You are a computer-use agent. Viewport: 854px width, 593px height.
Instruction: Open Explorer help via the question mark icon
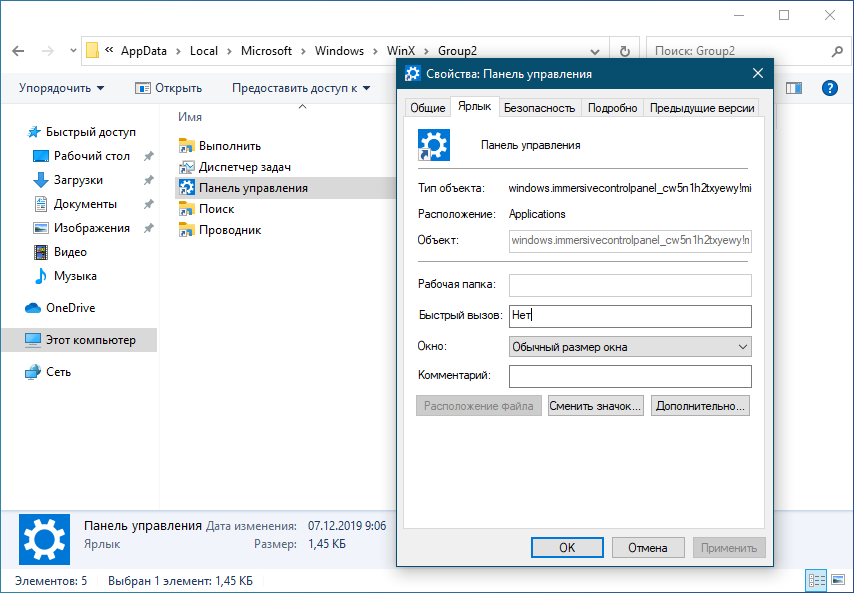point(829,88)
